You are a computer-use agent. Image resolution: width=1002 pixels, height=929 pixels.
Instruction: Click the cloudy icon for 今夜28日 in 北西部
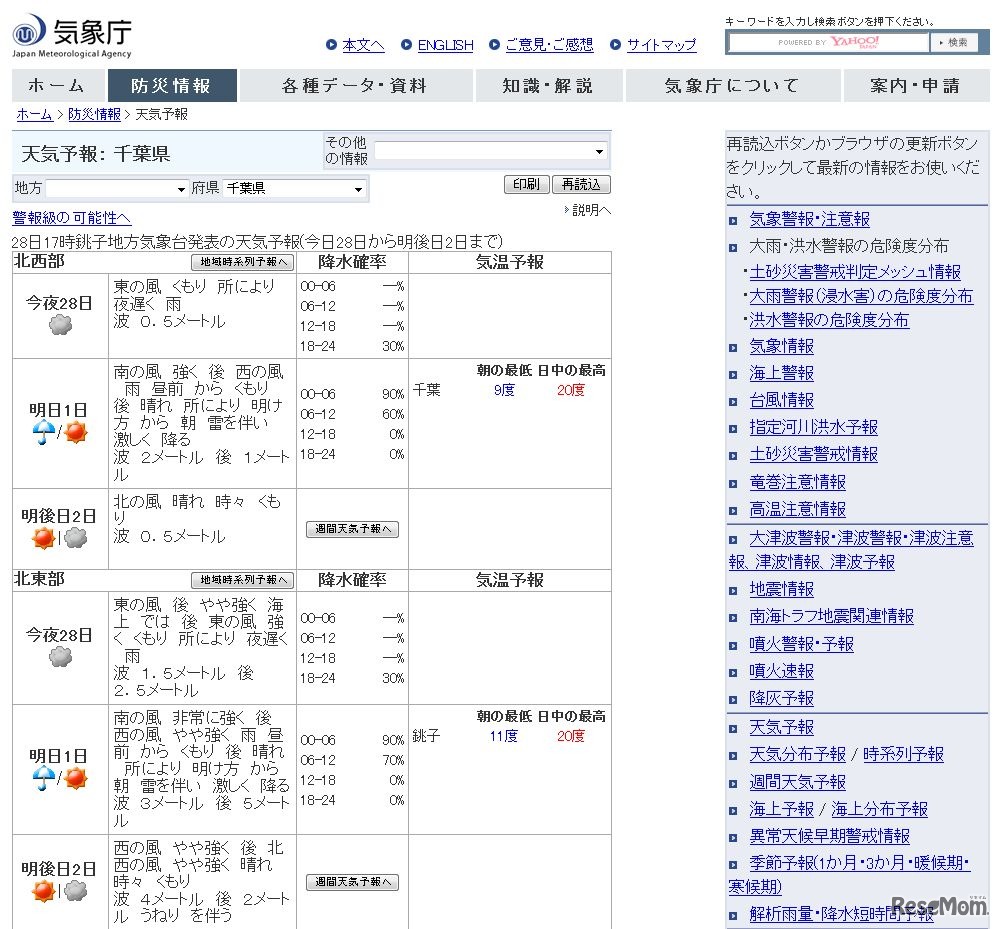[x=60, y=323]
